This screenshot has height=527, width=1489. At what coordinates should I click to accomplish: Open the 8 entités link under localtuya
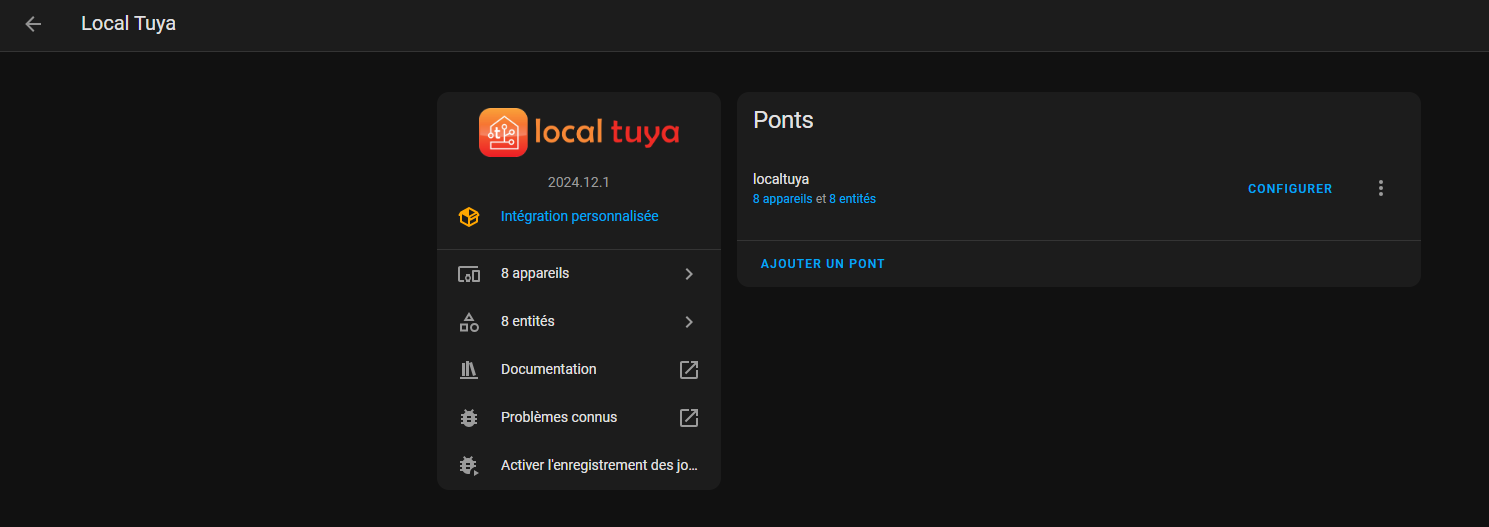point(852,199)
